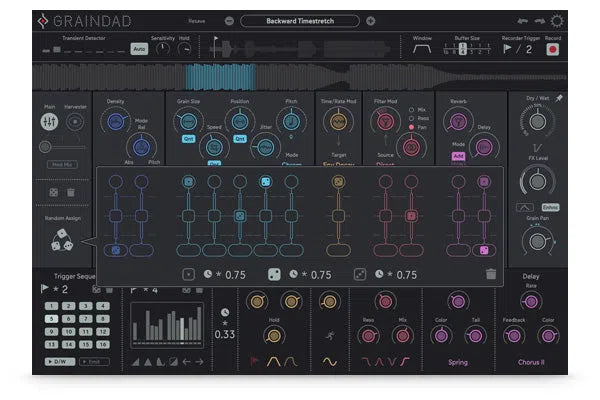This screenshot has height=400, width=600.
Task: Select the Pan radio option
Action: pyautogui.click(x=410, y=128)
